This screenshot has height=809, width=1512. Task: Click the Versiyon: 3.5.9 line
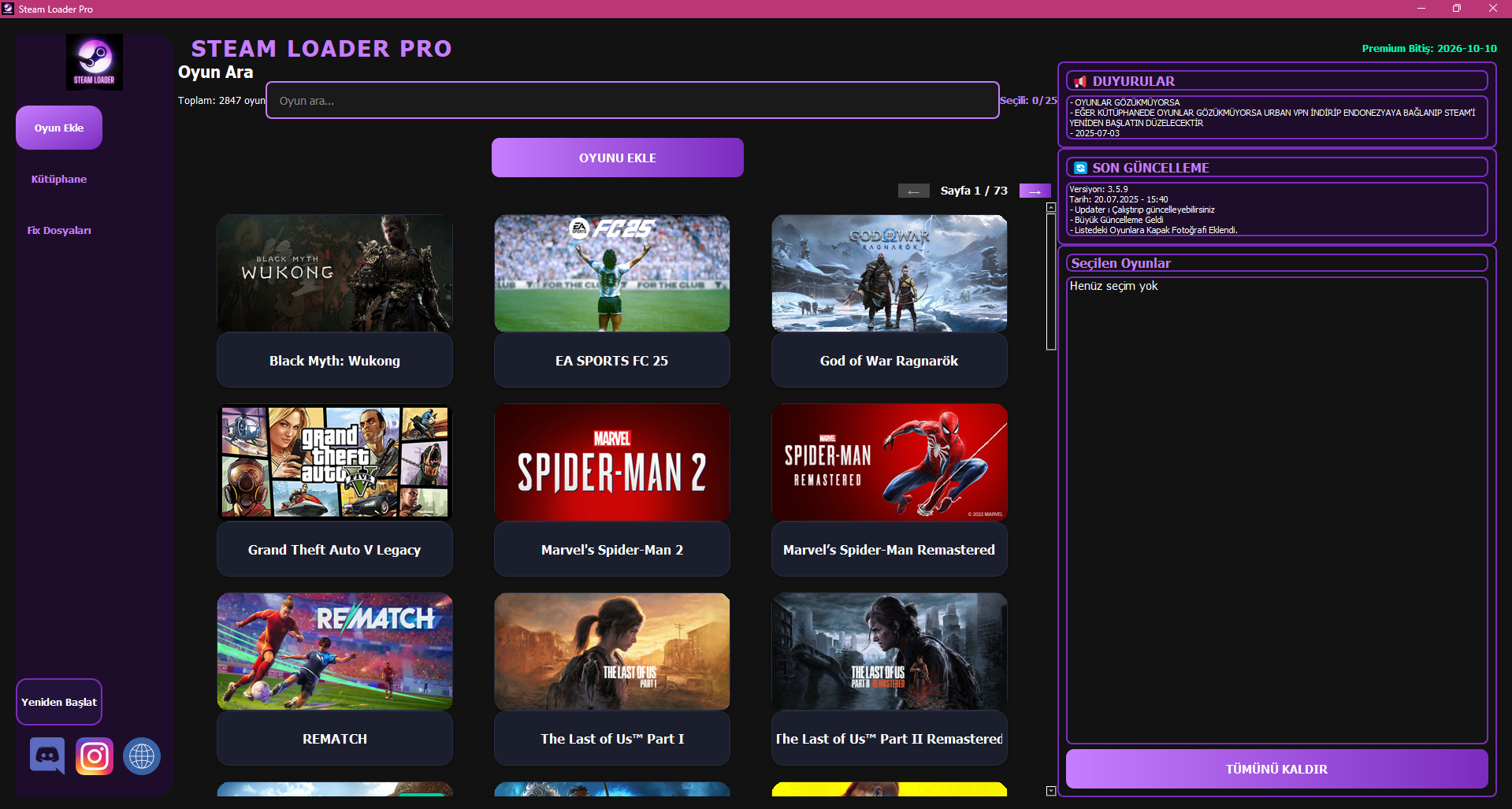click(1098, 189)
